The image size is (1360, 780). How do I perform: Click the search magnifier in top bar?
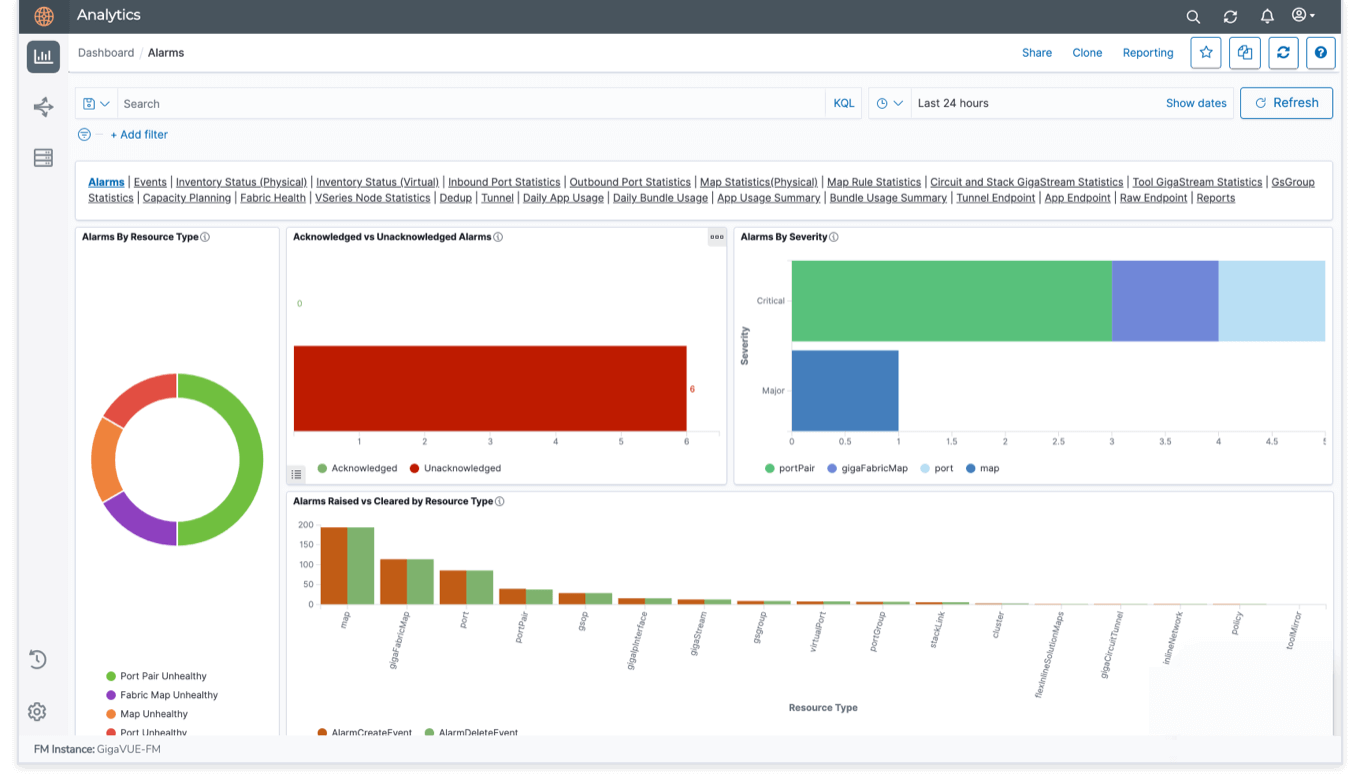(1193, 17)
